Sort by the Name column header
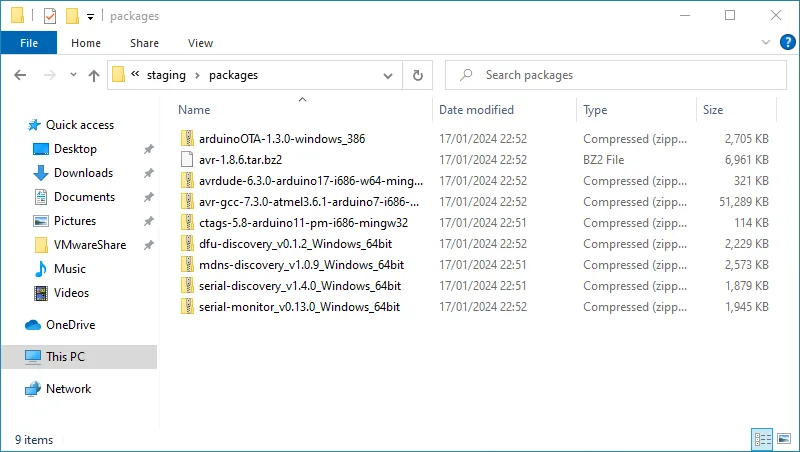The height and width of the screenshot is (452, 800). click(194, 110)
